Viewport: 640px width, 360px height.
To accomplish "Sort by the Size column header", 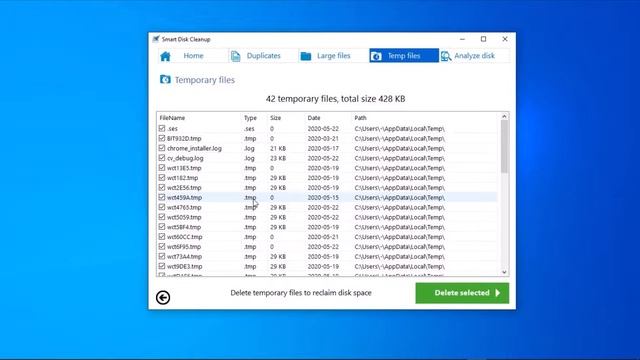I will (276, 118).
